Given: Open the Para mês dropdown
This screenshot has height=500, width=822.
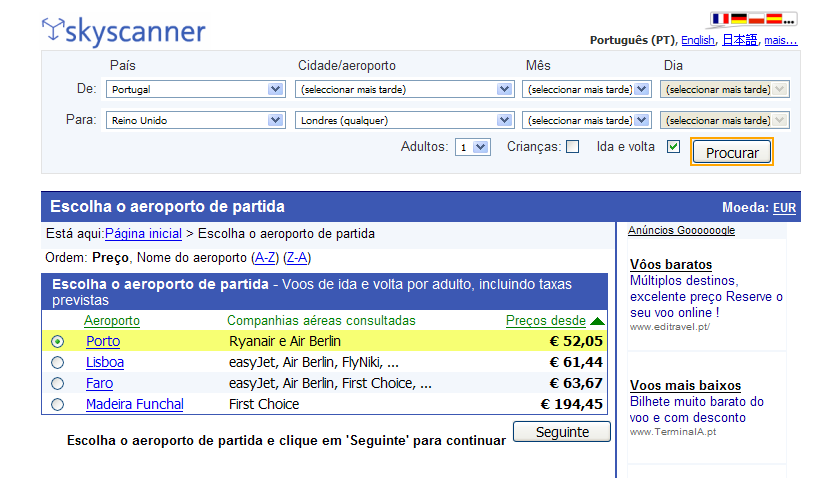Looking at the screenshot, I should point(587,120).
